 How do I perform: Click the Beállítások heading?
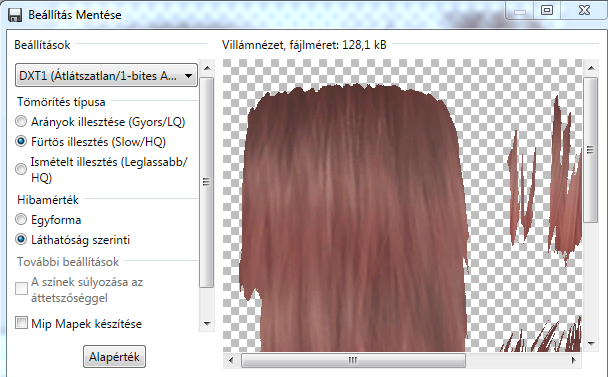[x=42, y=45]
